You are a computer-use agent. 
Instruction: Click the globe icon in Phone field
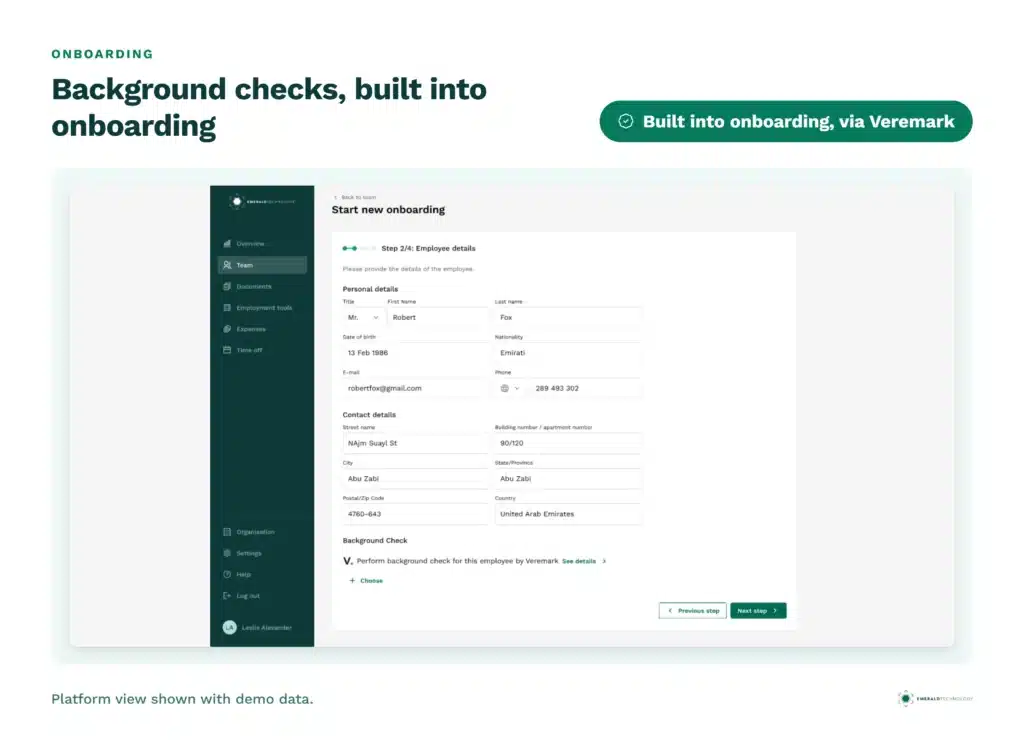tap(505, 388)
